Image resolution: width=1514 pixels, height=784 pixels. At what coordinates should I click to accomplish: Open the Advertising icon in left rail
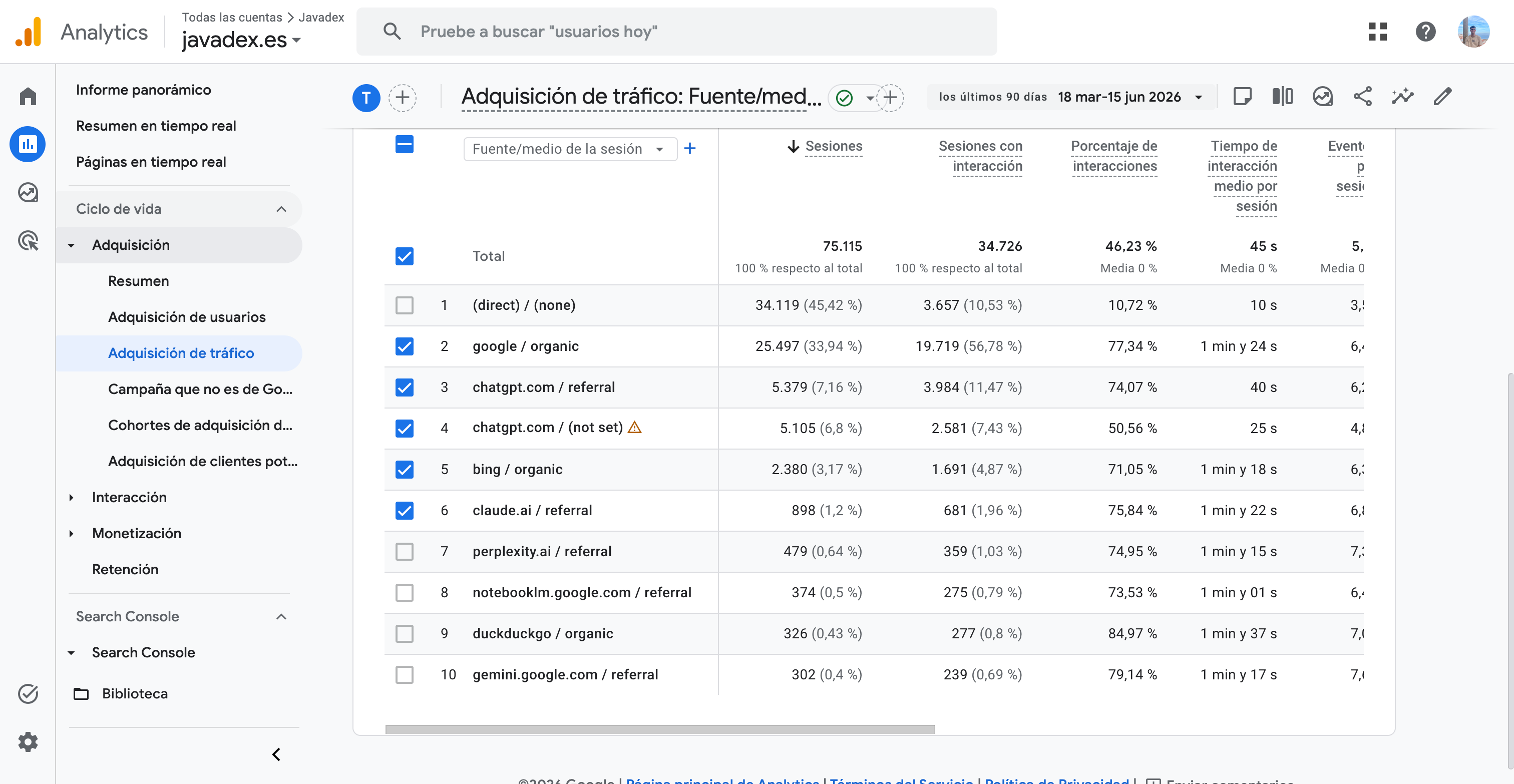(28, 240)
